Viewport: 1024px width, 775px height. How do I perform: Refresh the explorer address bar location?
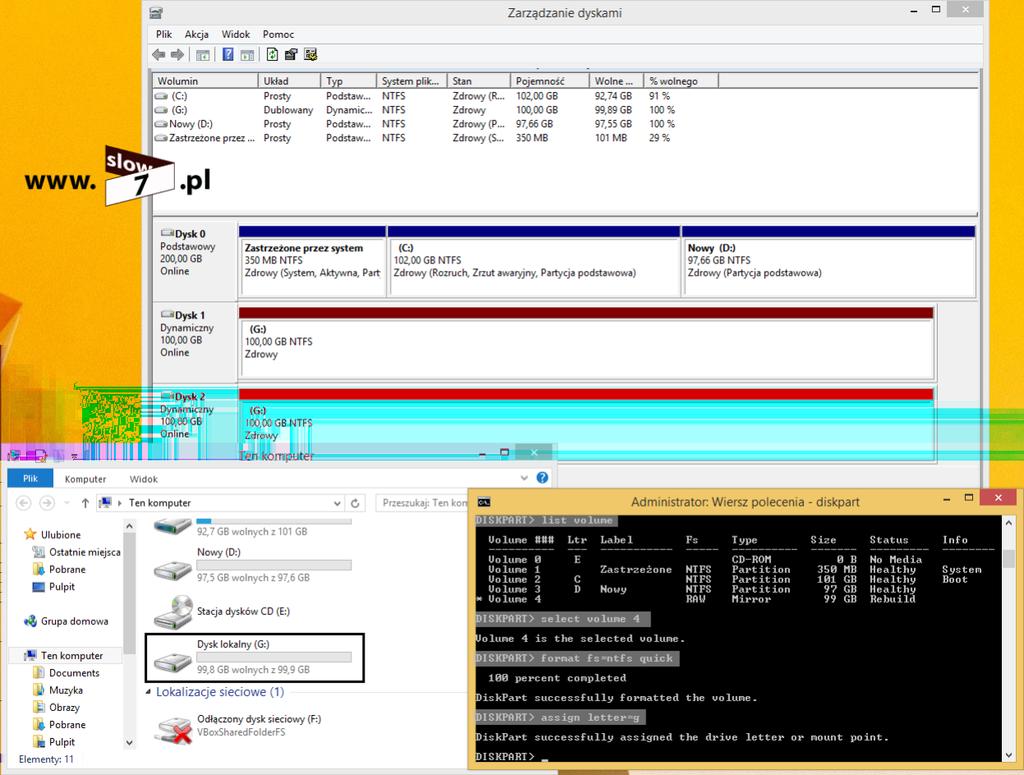[355, 503]
